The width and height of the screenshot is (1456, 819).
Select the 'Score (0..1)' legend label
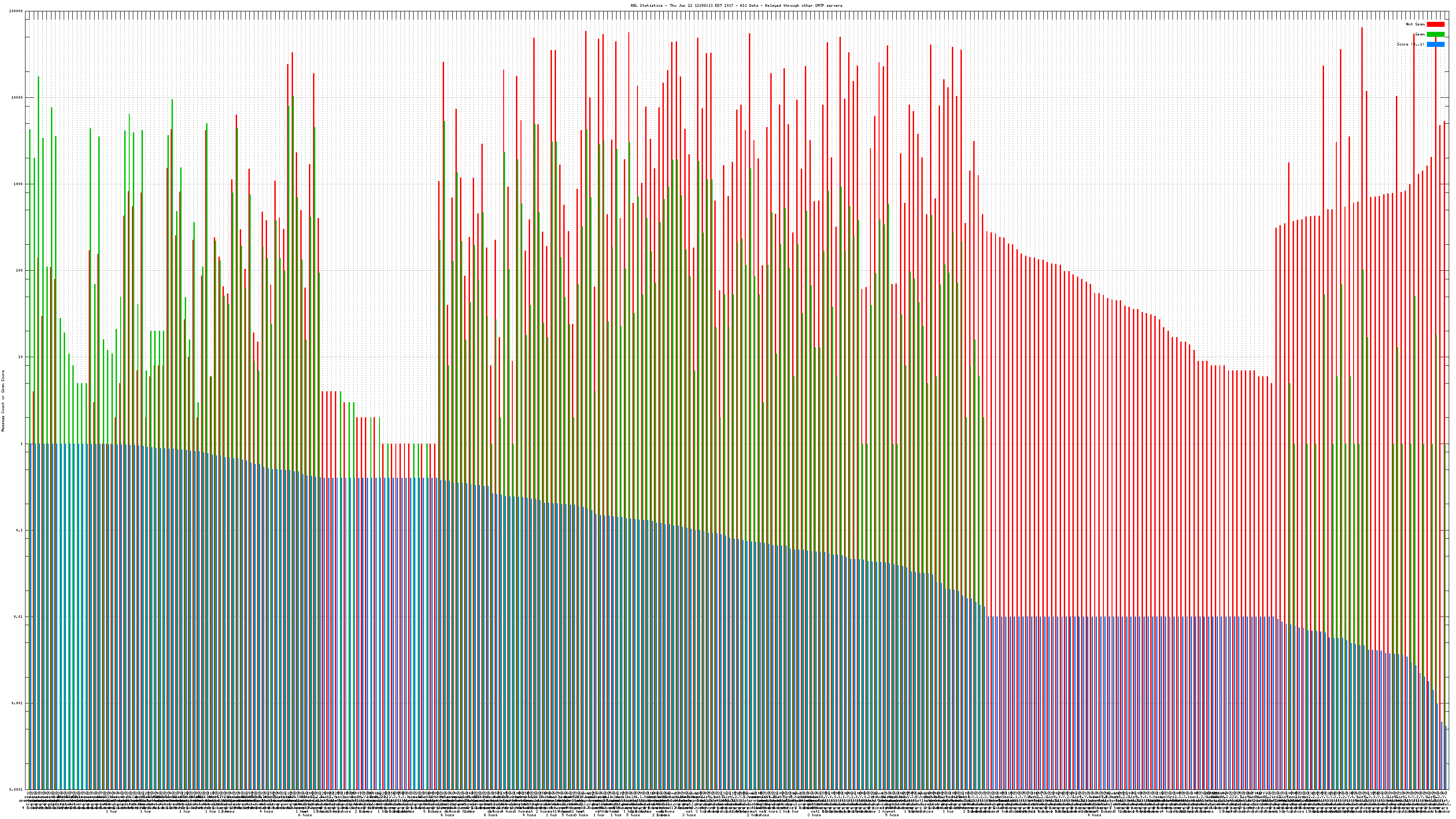point(1410,44)
